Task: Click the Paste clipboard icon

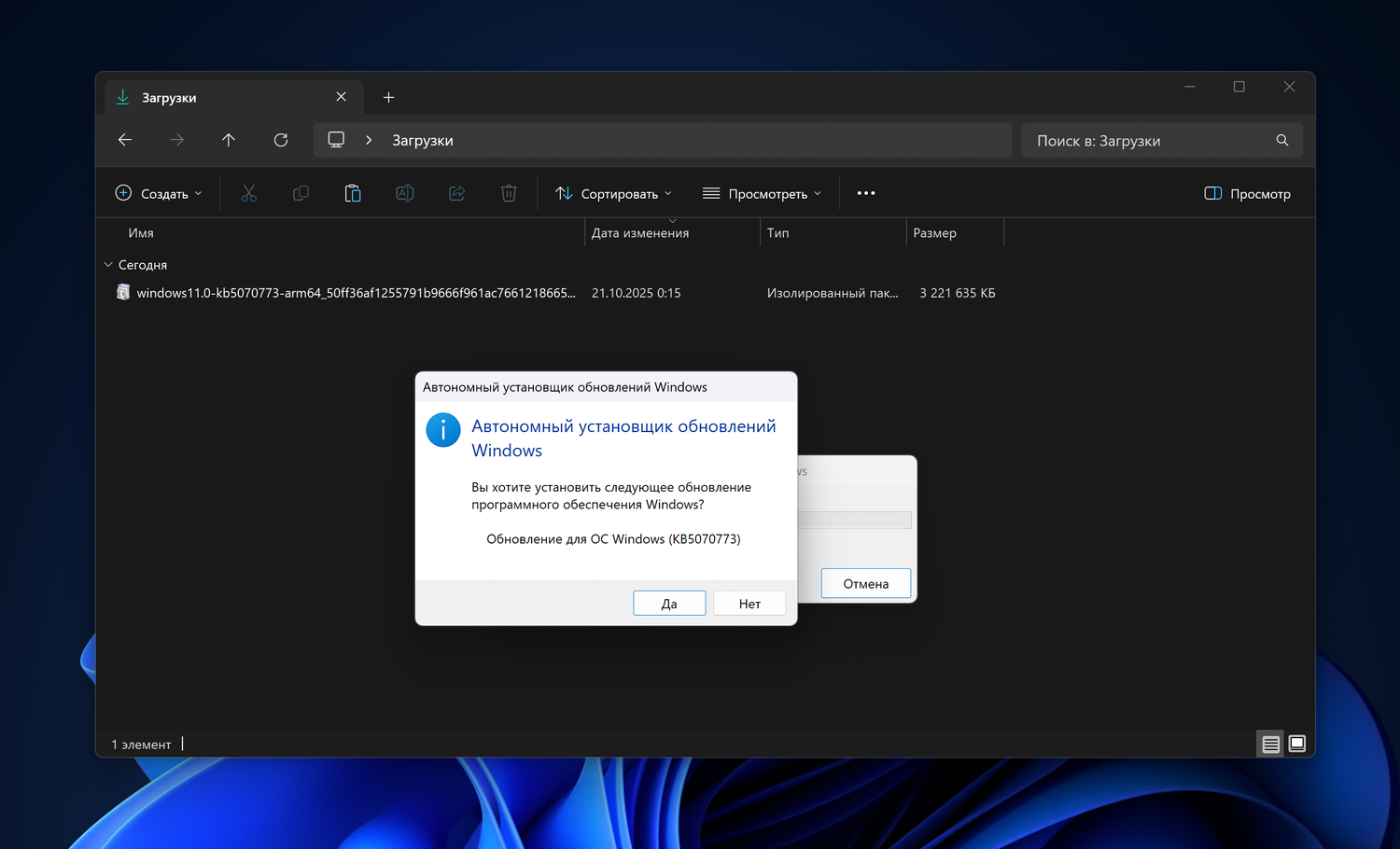Action: (x=353, y=193)
